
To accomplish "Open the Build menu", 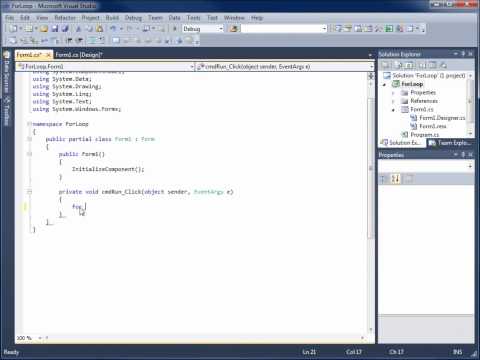I will tap(112, 18).
